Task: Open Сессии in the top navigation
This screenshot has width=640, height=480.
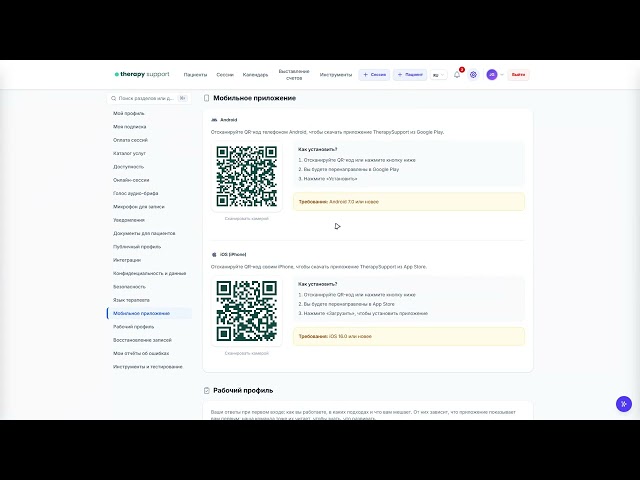Action: pos(225,75)
